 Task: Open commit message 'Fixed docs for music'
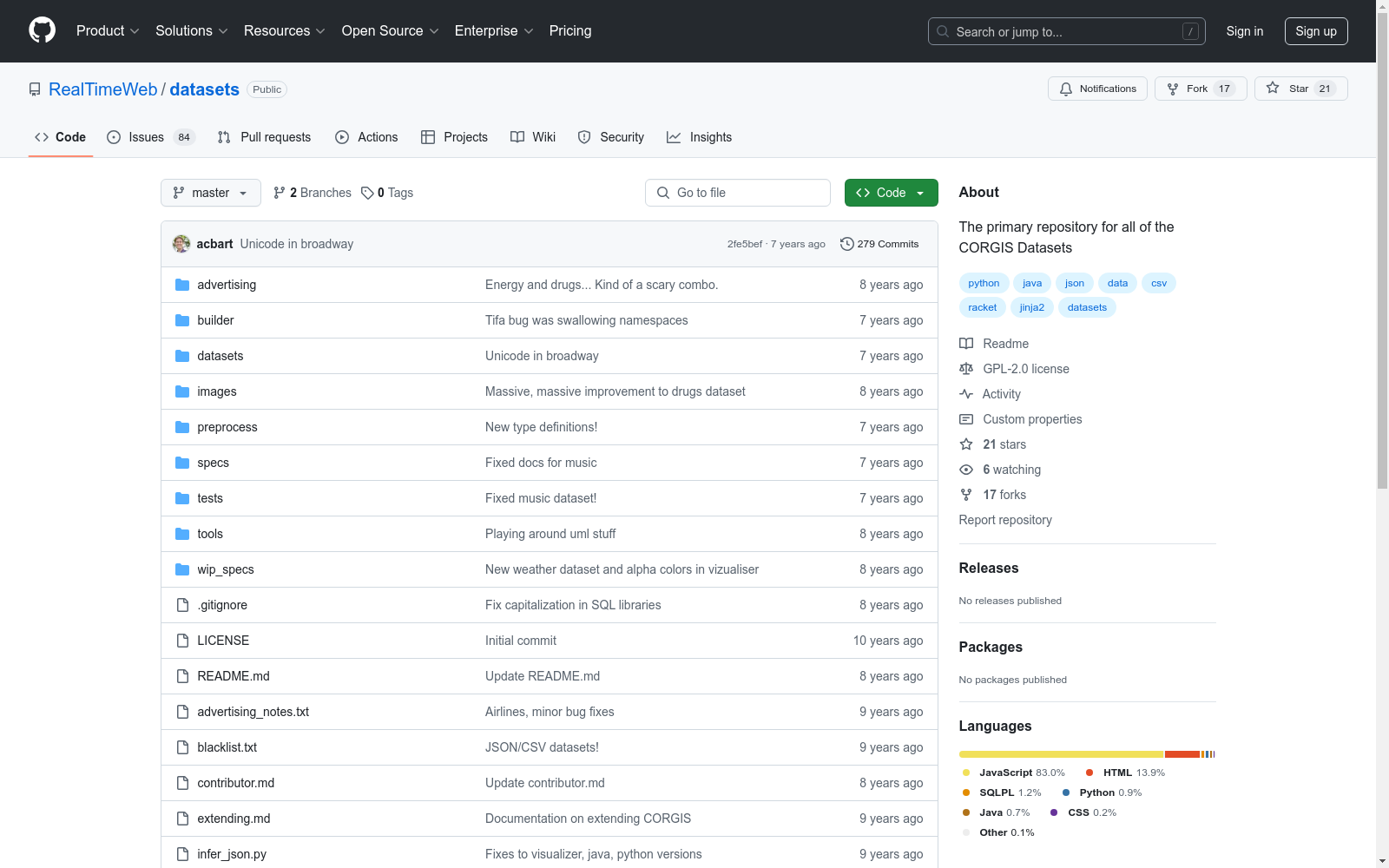(x=541, y=463)
